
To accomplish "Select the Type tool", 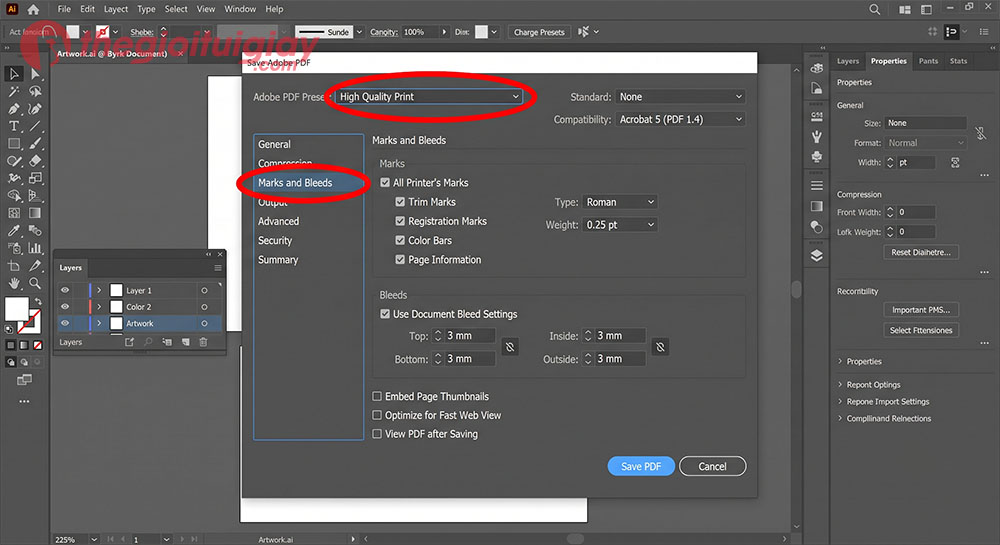I will coord(14,126).
